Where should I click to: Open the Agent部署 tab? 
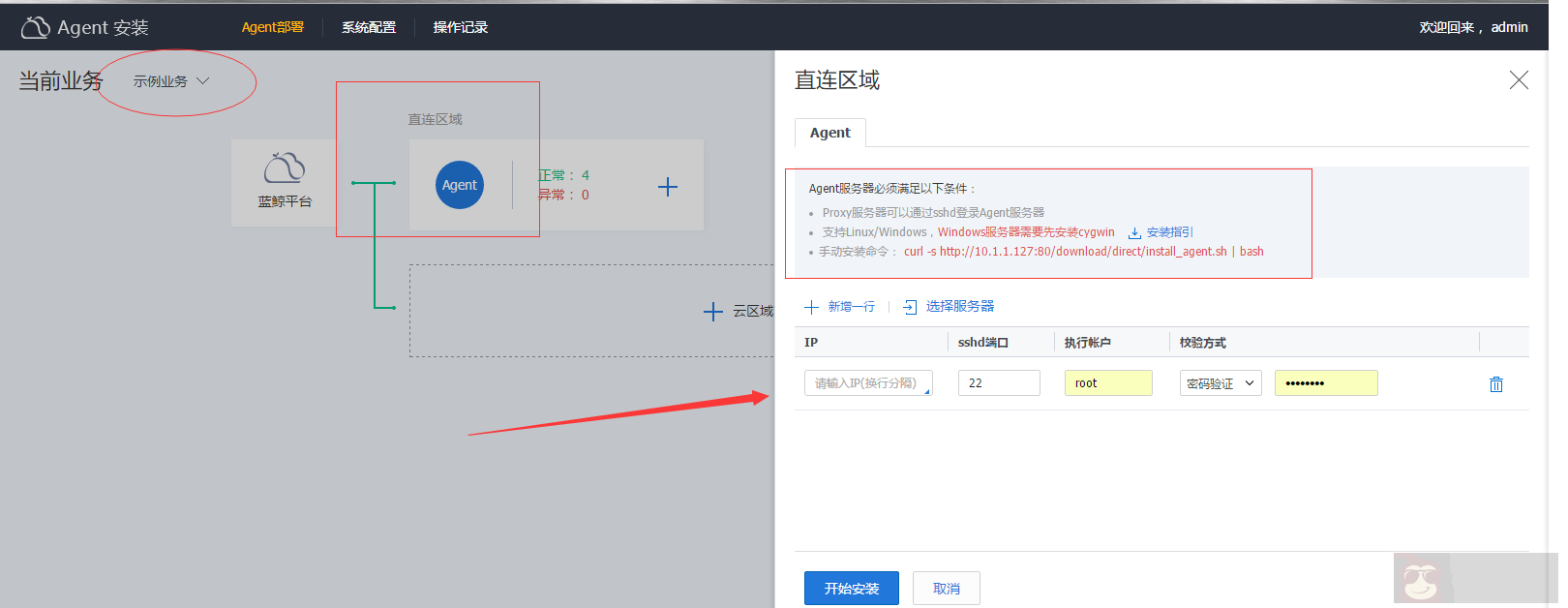coord(272,27)
